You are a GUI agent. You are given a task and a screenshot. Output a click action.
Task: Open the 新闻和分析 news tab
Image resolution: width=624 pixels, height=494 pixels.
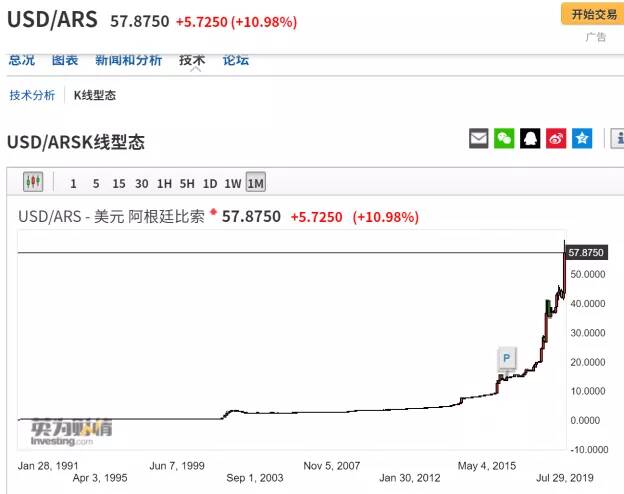click(x=129, y=60)
